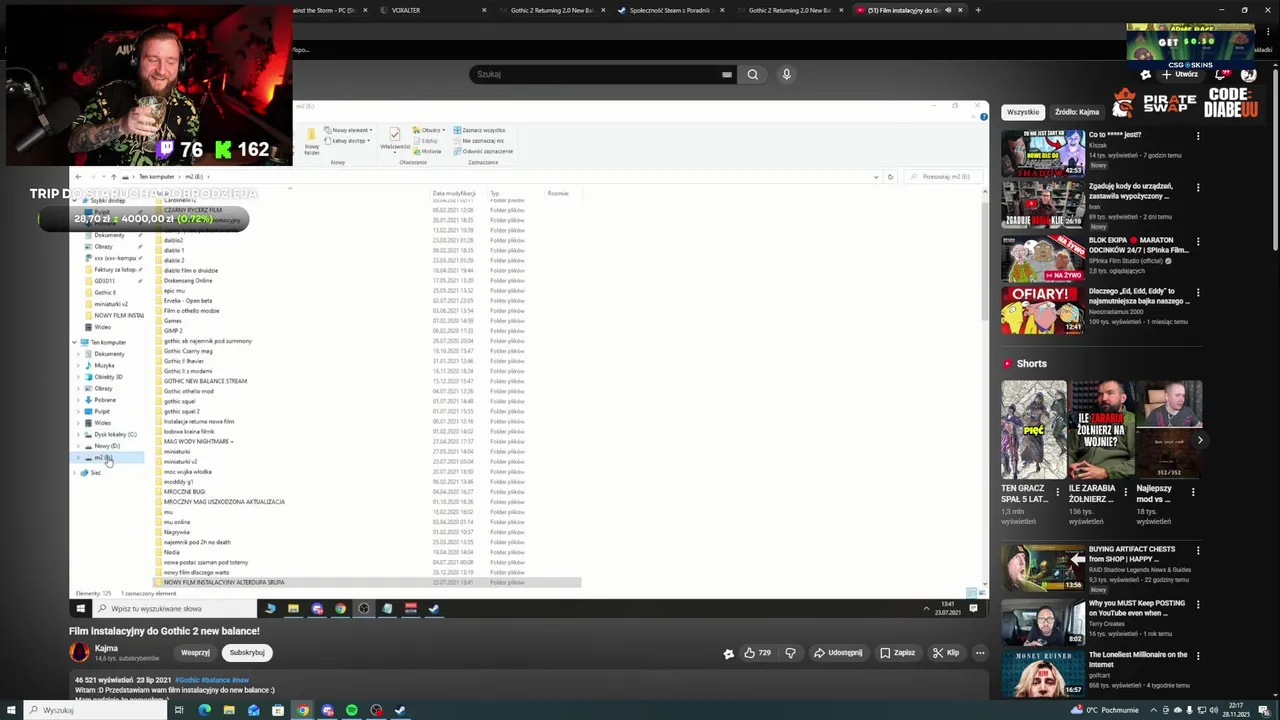Image resolution: width=1280 pixels, height=720 pixels.
Task: Select the Wszystkie filter chip
Action: [x=1023, y=112]
